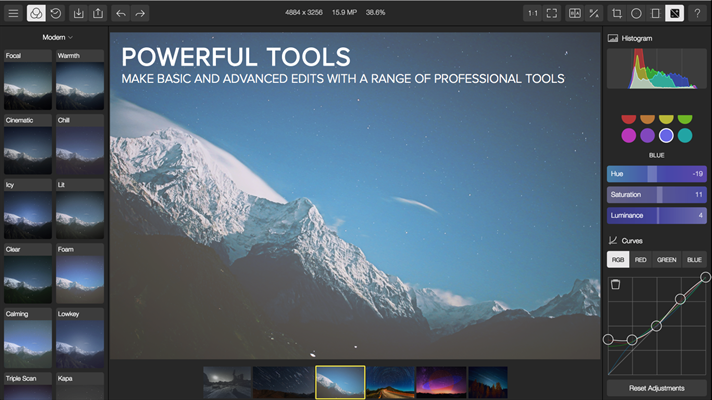The height and width of the screenshot is (400, 712).
Task: Open the purple sunset photo thumbnail
Action: pyautogui.click(x=441, y=382)
